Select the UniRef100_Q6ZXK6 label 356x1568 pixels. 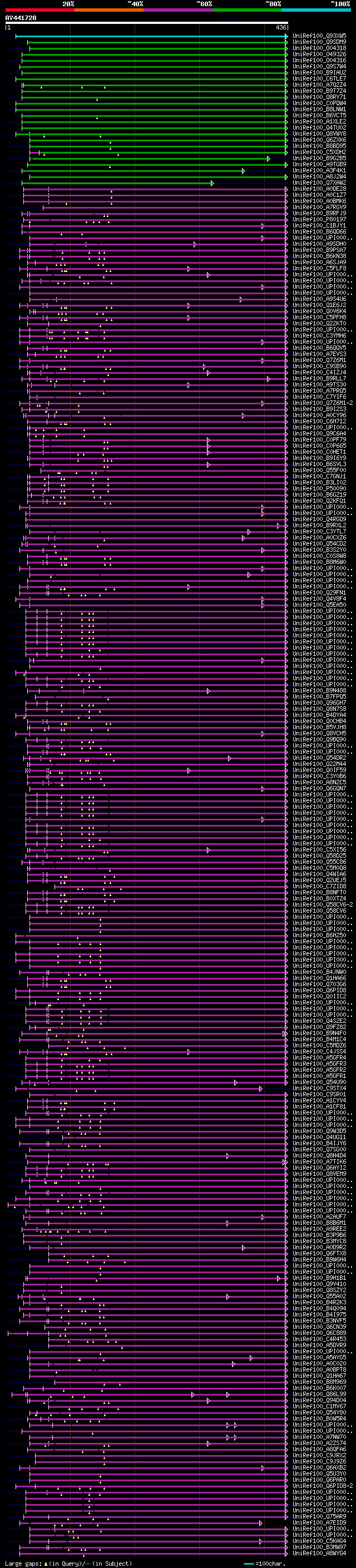[319, 140]
